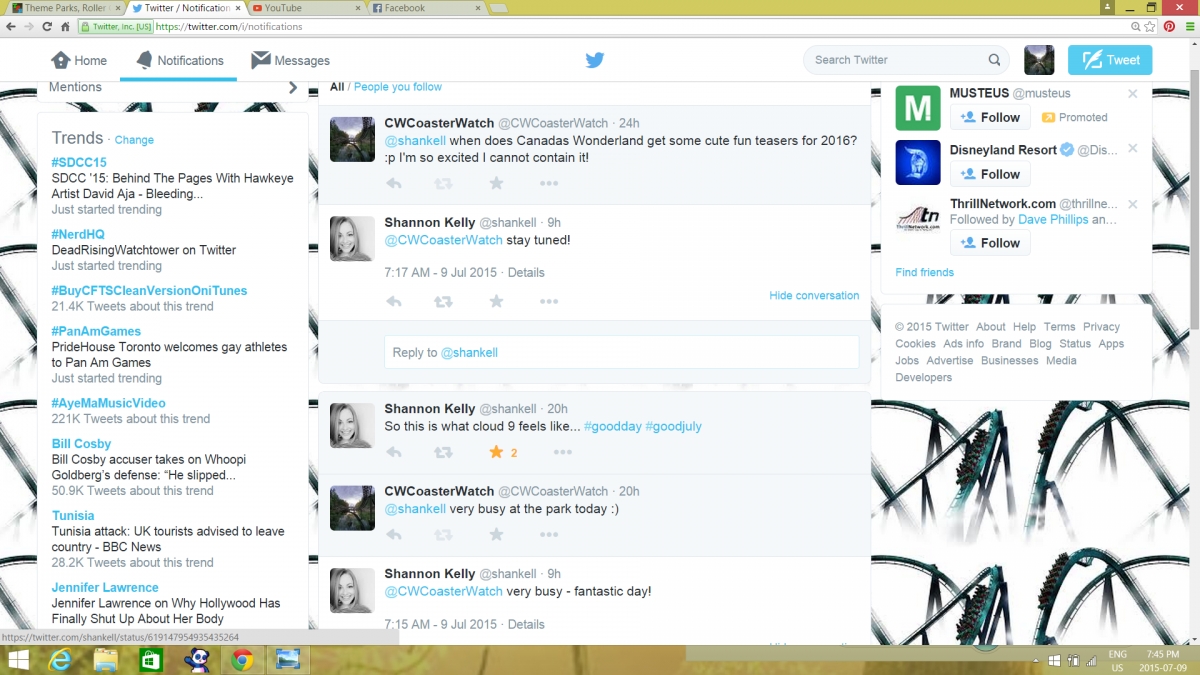
Task: Favorite Shannon Kelly's "stay tuned!" tweet
Action: point(496,301)
